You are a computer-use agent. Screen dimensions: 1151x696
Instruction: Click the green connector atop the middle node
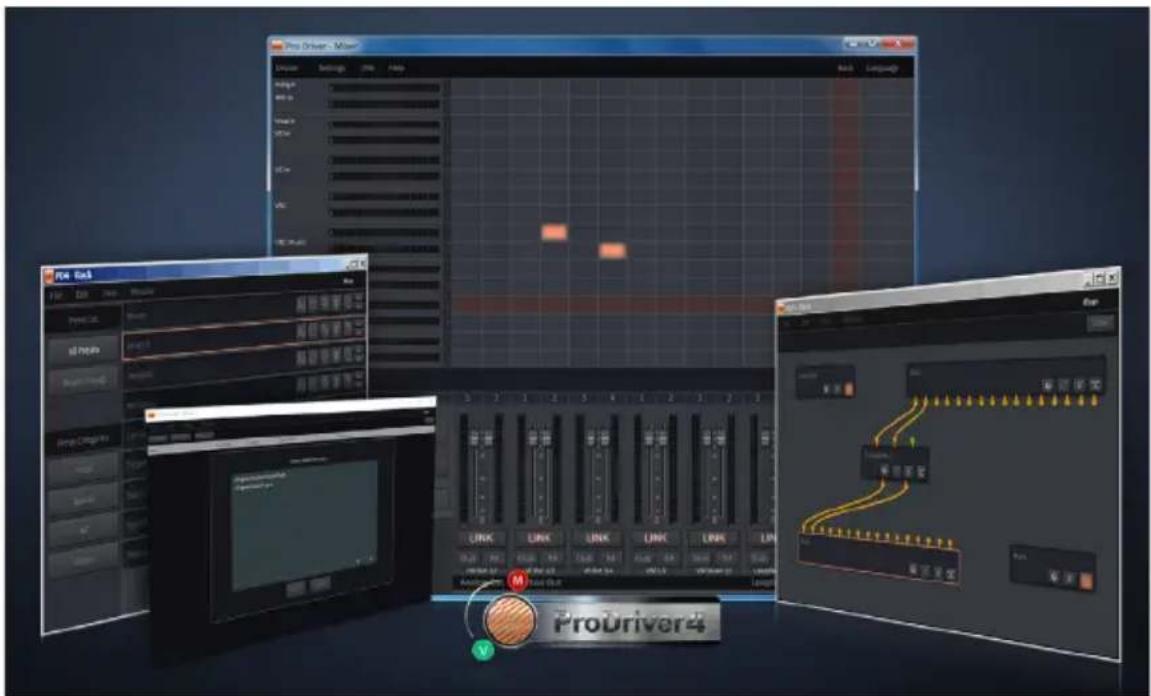point(911,441)
